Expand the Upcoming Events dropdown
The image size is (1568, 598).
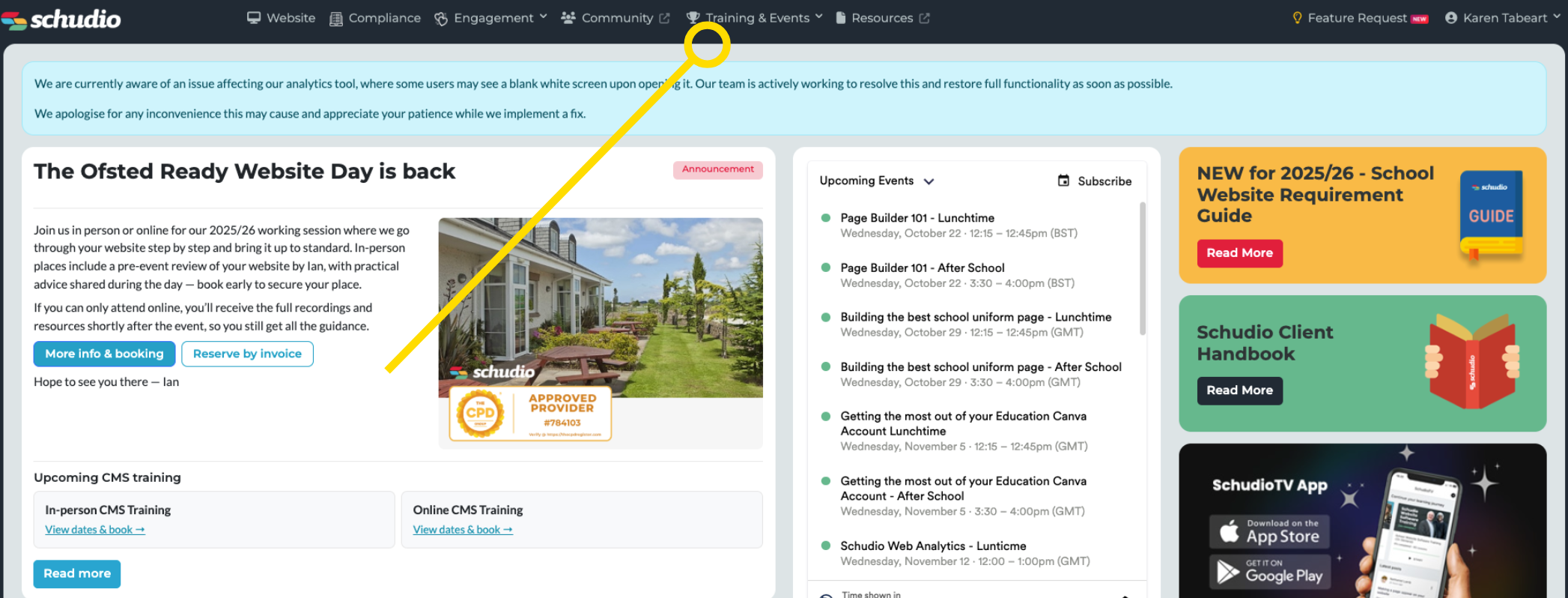(x=877, y=181)
